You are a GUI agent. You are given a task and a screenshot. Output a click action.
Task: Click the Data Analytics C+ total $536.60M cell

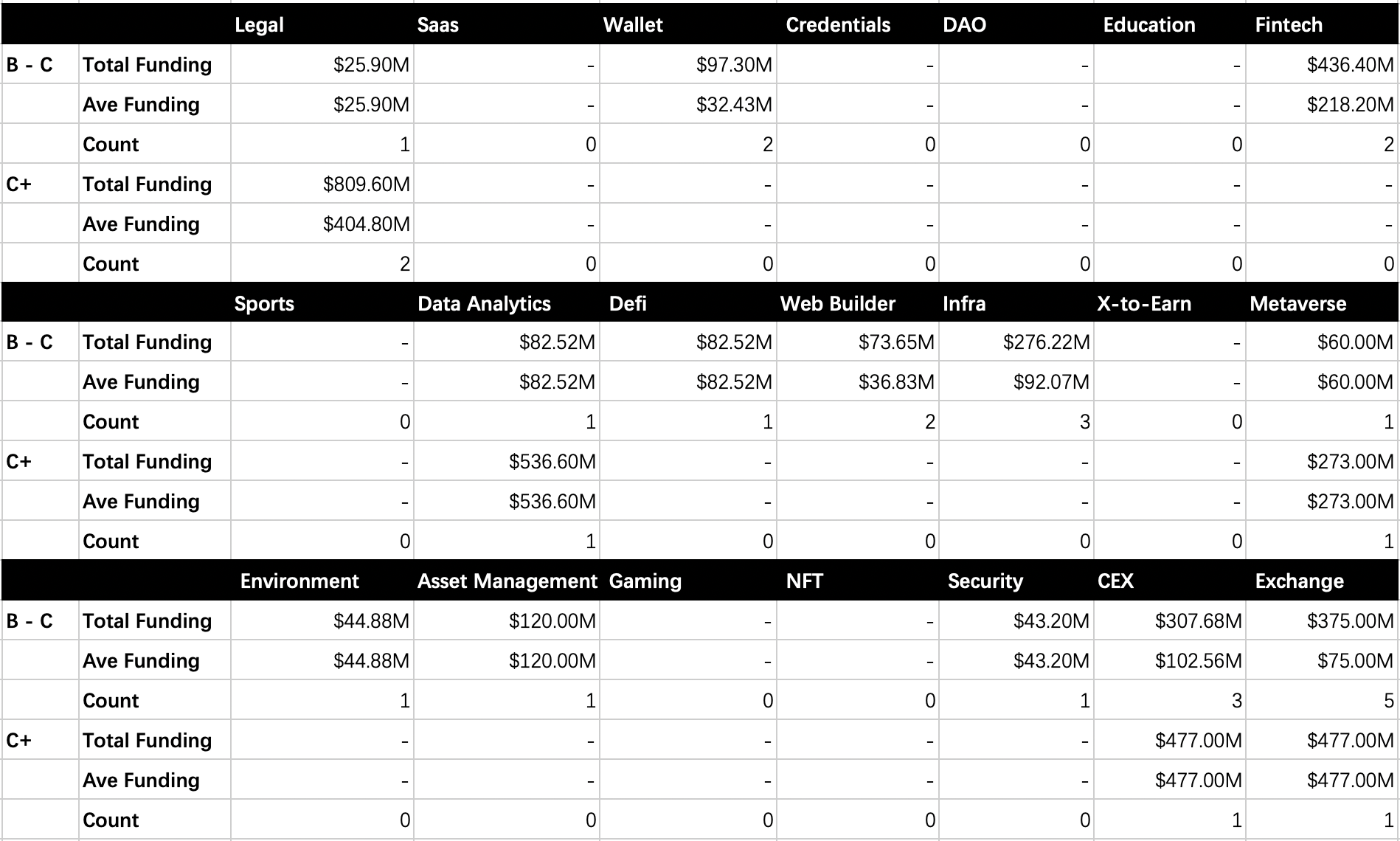tap(507, 461)
